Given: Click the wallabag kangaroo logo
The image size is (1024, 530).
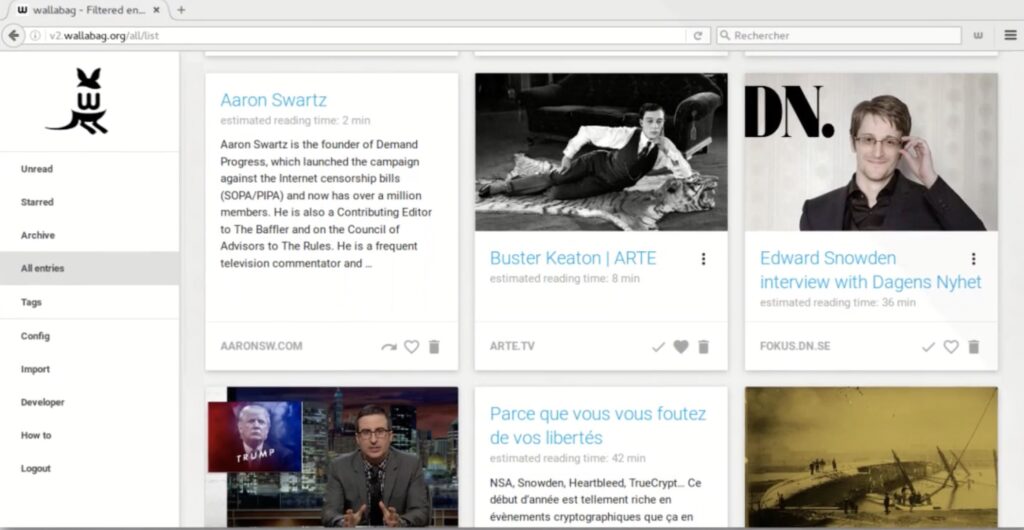Looking at the screenshot, I should coord(77,101).
